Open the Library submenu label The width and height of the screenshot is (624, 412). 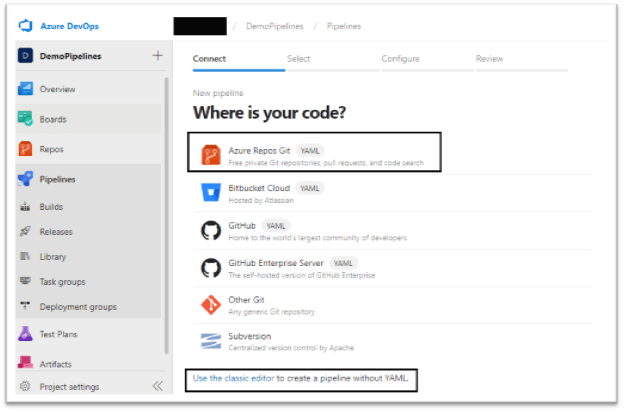tap(53, 257)
